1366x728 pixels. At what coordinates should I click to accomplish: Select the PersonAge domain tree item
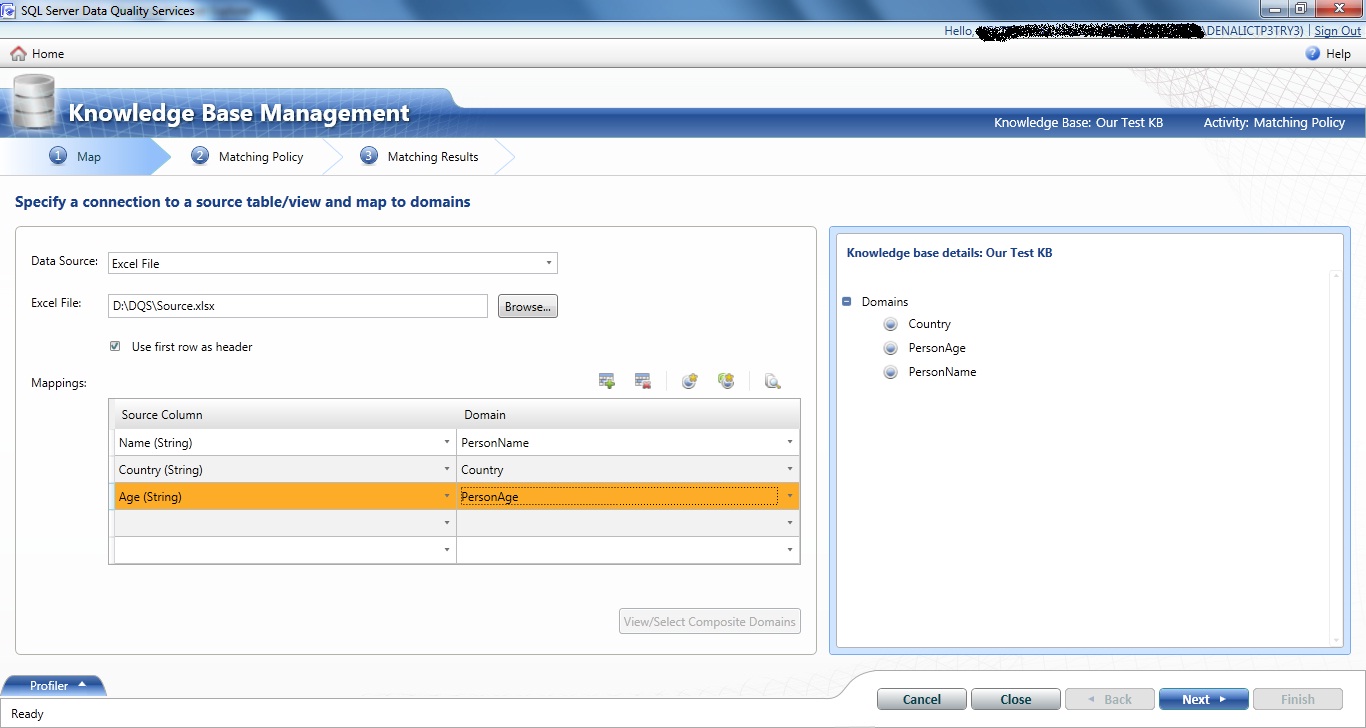pyautogui.click(x=937, y=348)
